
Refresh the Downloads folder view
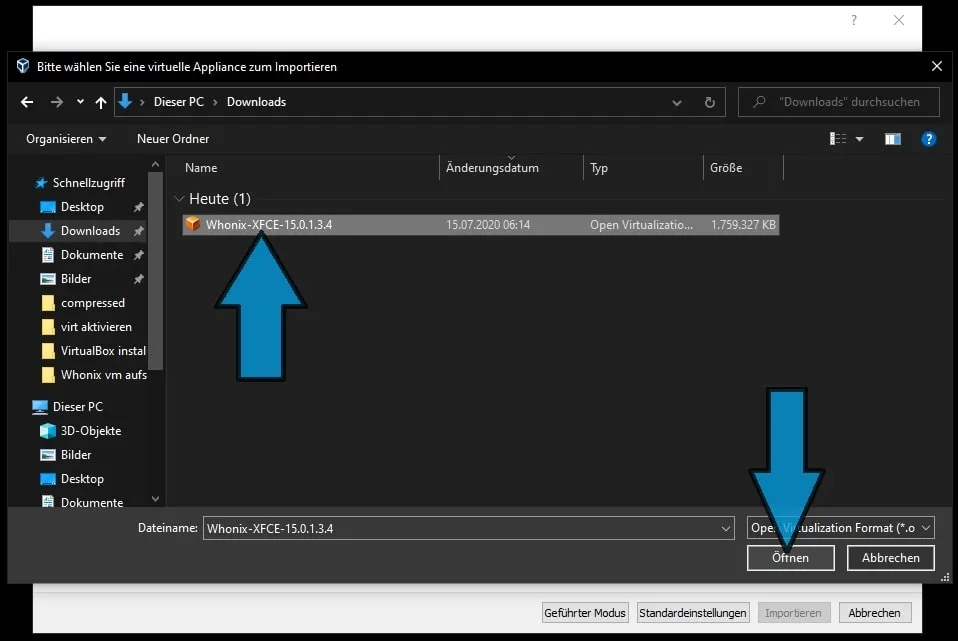(x=709, y=102)
